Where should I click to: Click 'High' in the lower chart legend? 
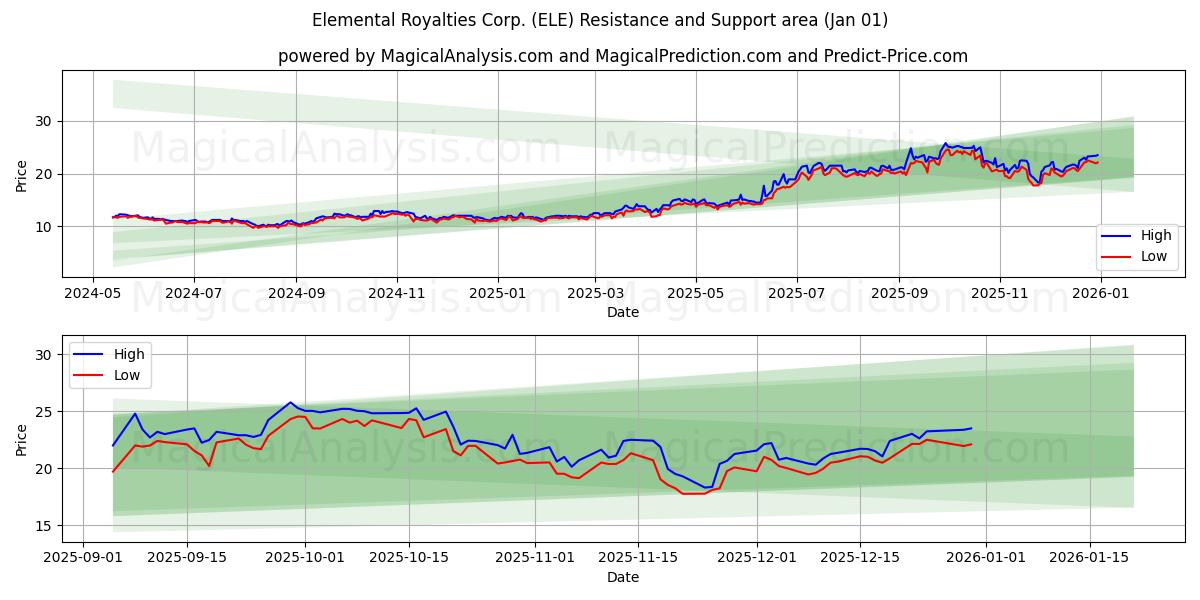click(129, 354)
